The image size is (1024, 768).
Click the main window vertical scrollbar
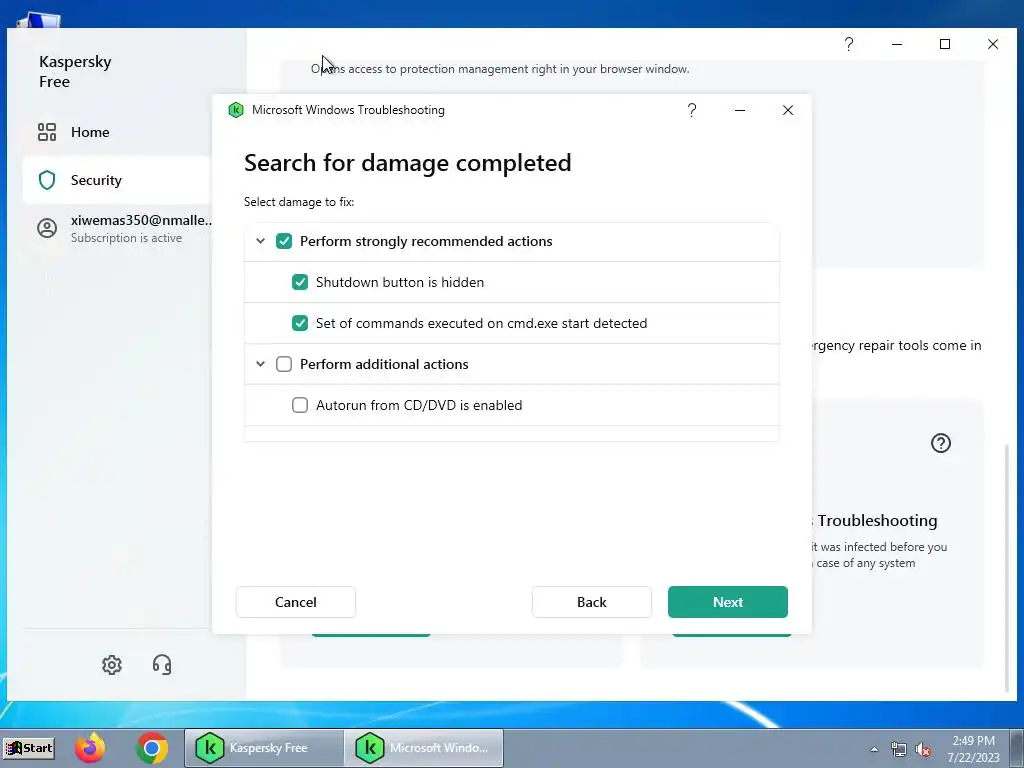1006,568
